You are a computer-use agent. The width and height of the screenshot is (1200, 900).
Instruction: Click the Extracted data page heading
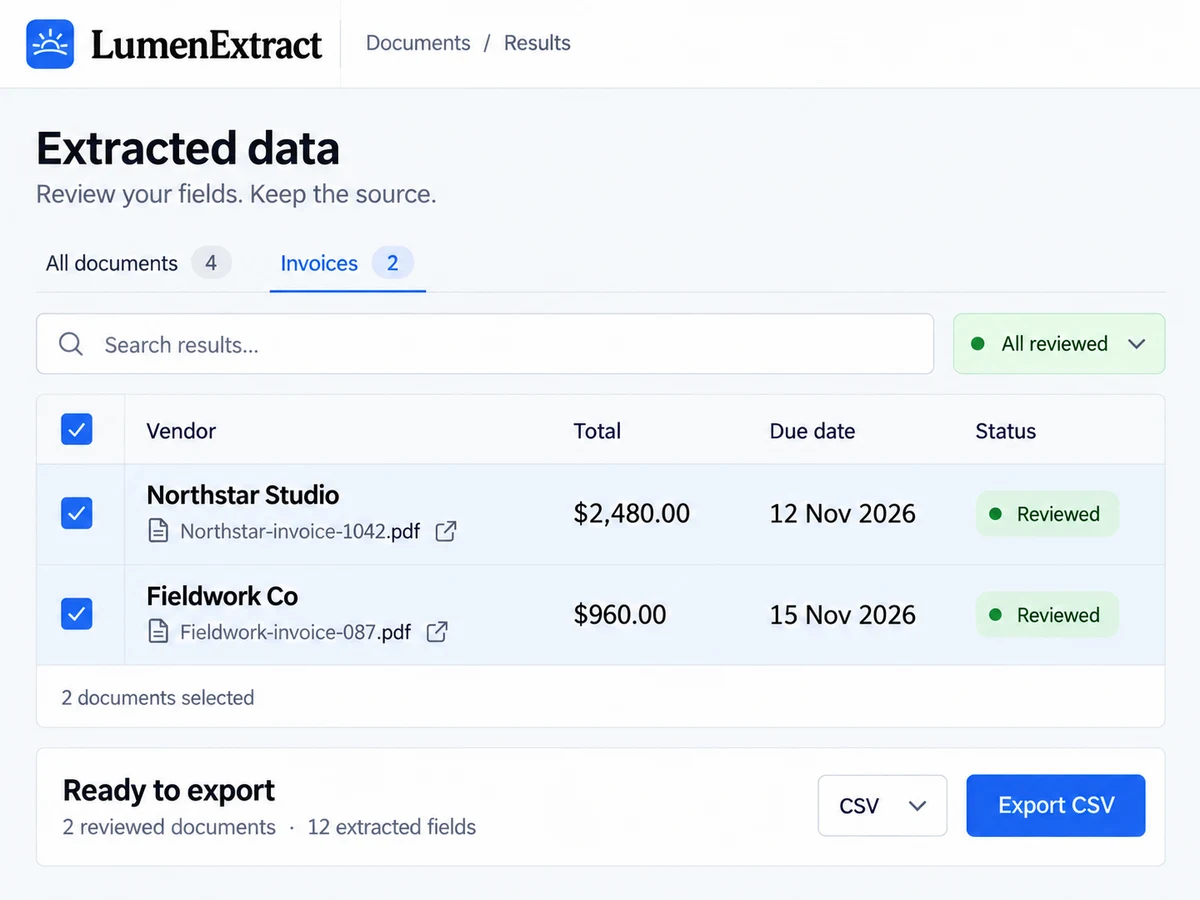click(188, 148)
